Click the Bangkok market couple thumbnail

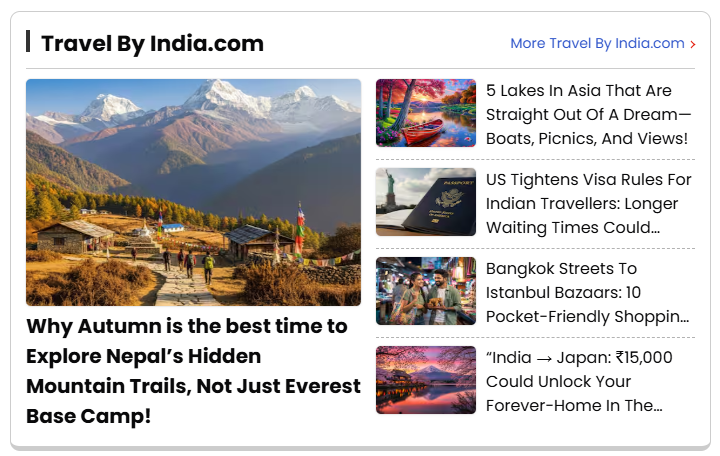click(x=426, y=291)
